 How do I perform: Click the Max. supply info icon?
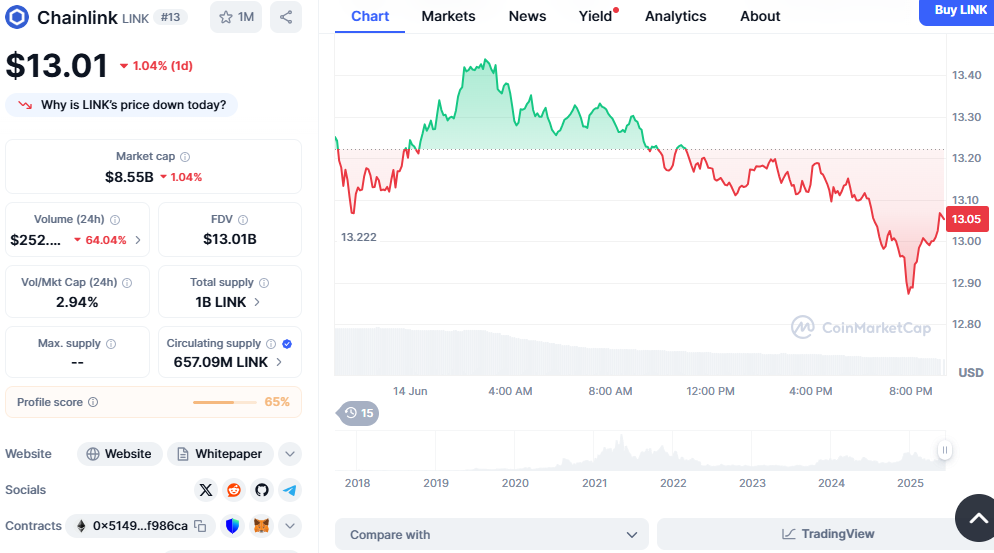click(111, 344)
